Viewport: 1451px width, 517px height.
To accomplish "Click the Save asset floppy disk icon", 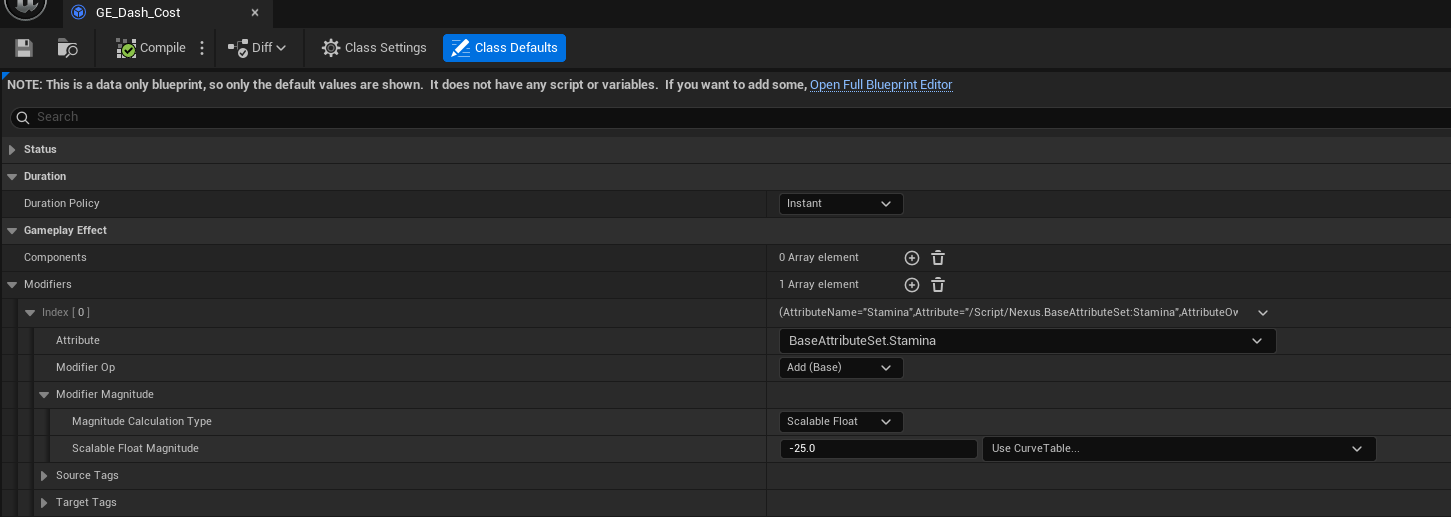I will point(24,48).
